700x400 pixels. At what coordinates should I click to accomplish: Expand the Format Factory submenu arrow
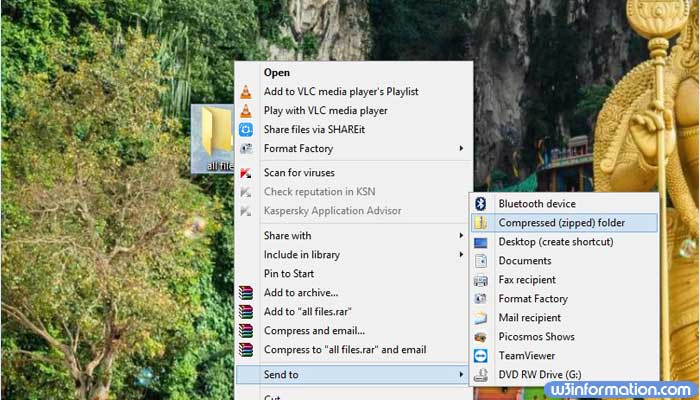tap(461, 148)
